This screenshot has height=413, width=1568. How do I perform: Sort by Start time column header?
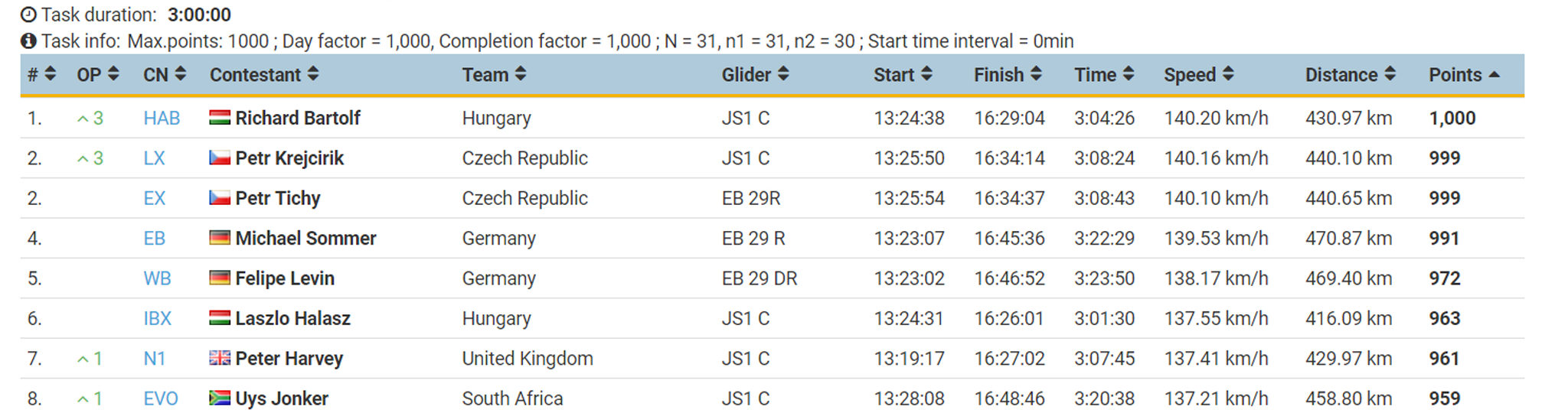pyautogui.click(x=902, y=75)
